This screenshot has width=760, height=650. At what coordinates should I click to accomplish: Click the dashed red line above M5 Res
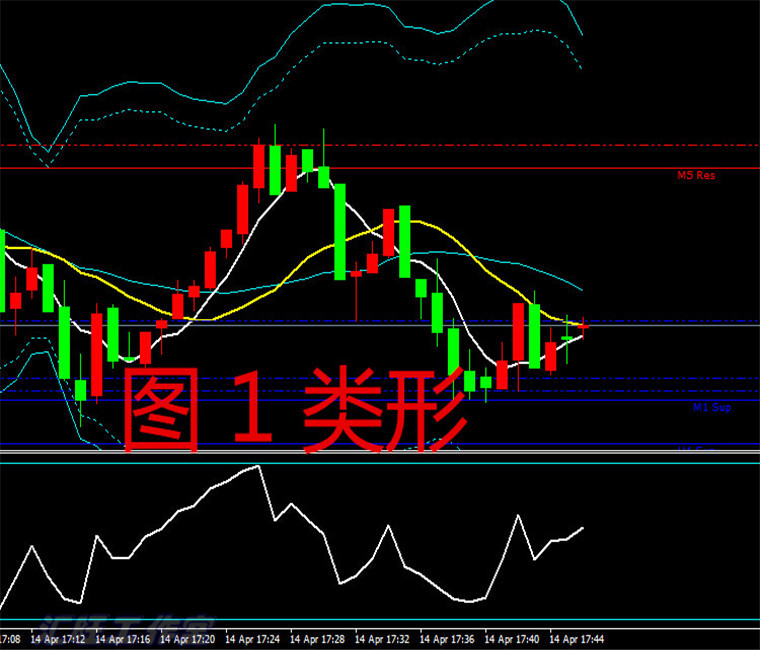500,145
